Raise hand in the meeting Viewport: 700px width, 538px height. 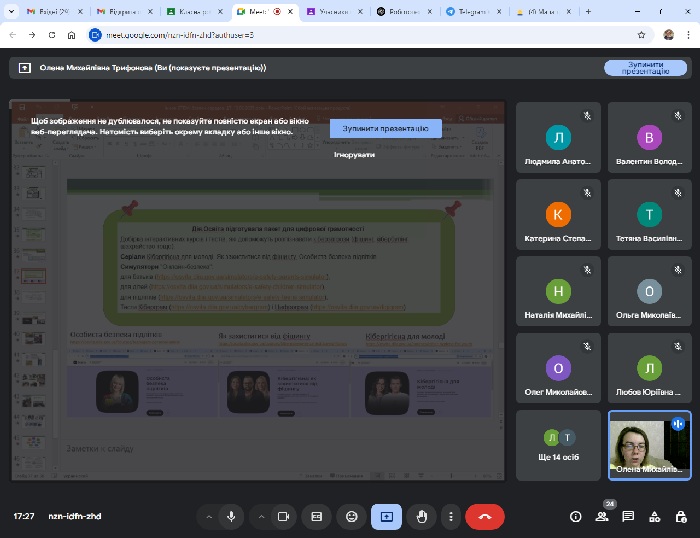coord(422,516)
